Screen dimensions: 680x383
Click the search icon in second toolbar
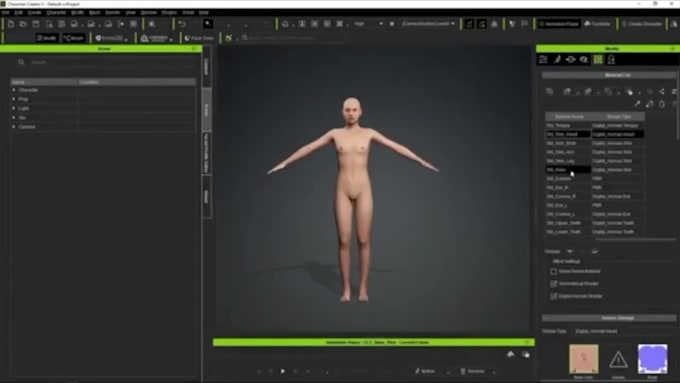(245, 38)
